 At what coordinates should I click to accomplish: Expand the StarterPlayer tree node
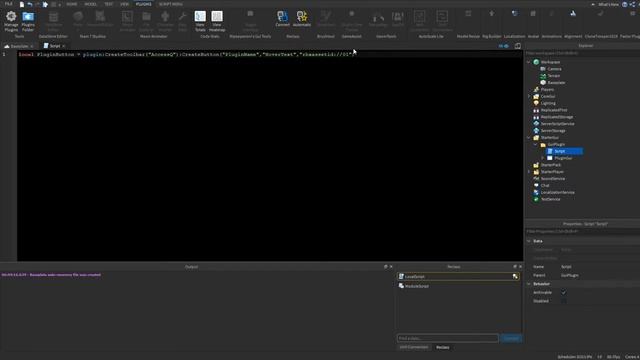point(529,172)
